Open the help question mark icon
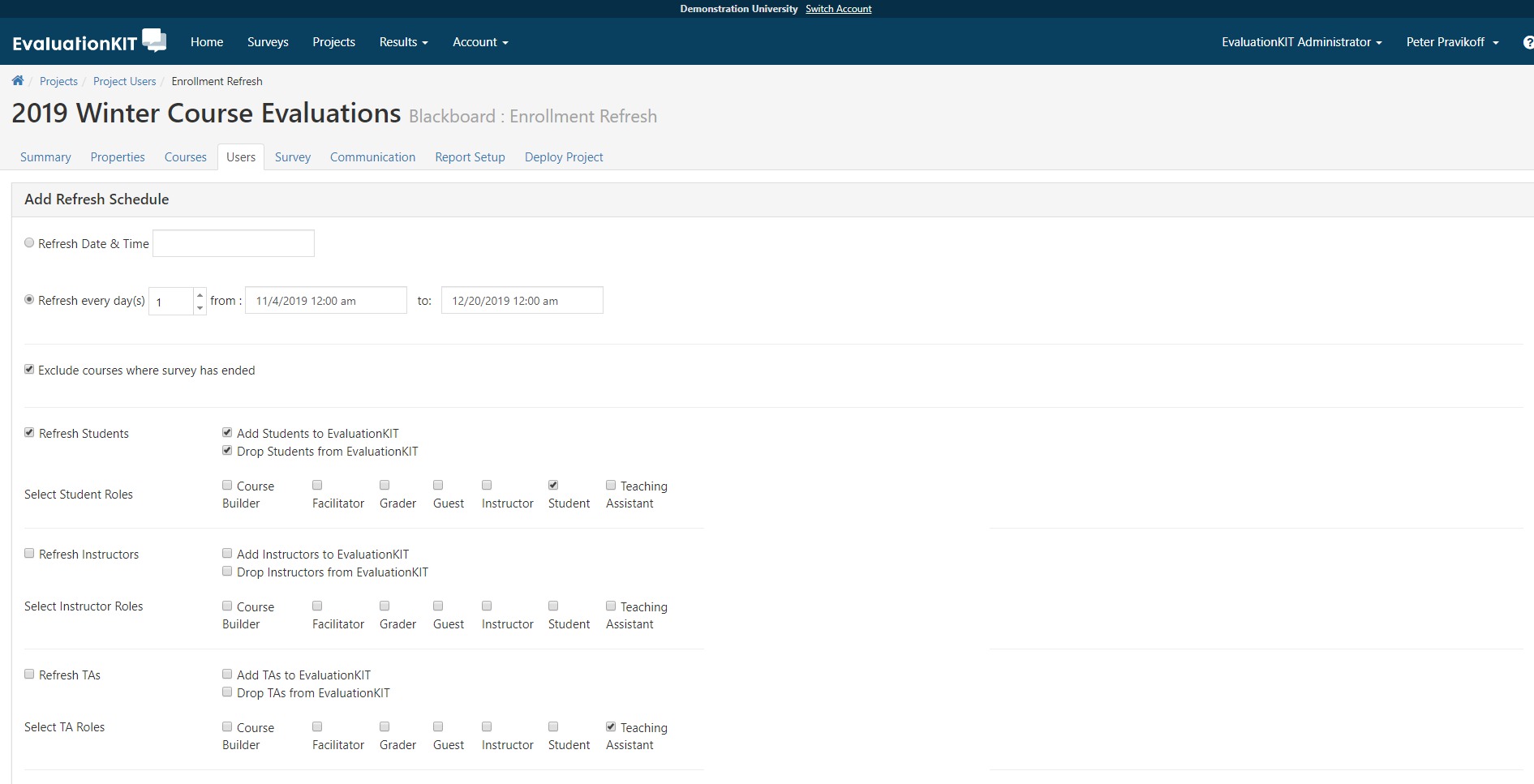Screen dimensions: 1534x784 tap(1528, 42)
